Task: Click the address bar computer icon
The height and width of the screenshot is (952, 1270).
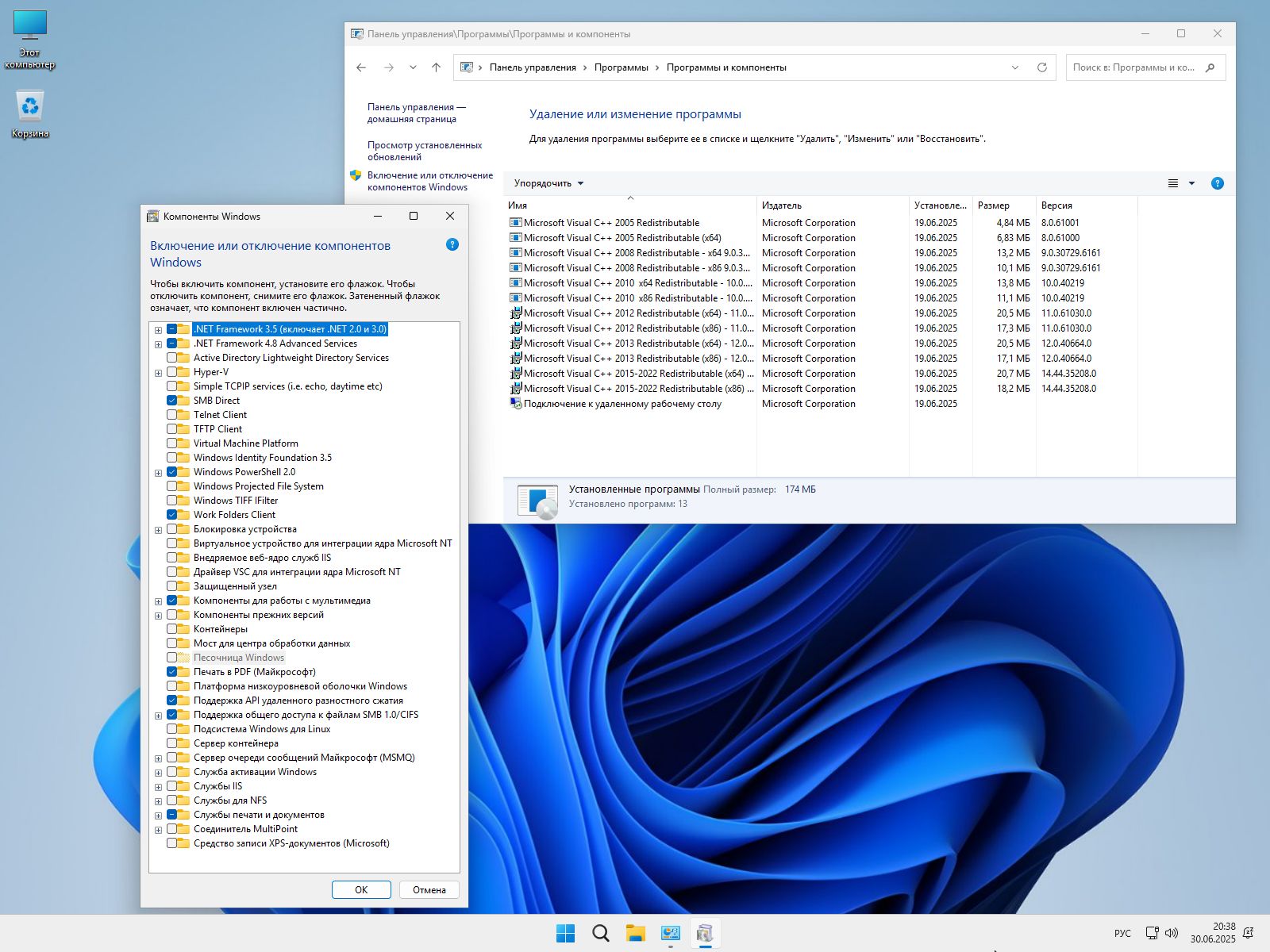Action: coord(467,67)
